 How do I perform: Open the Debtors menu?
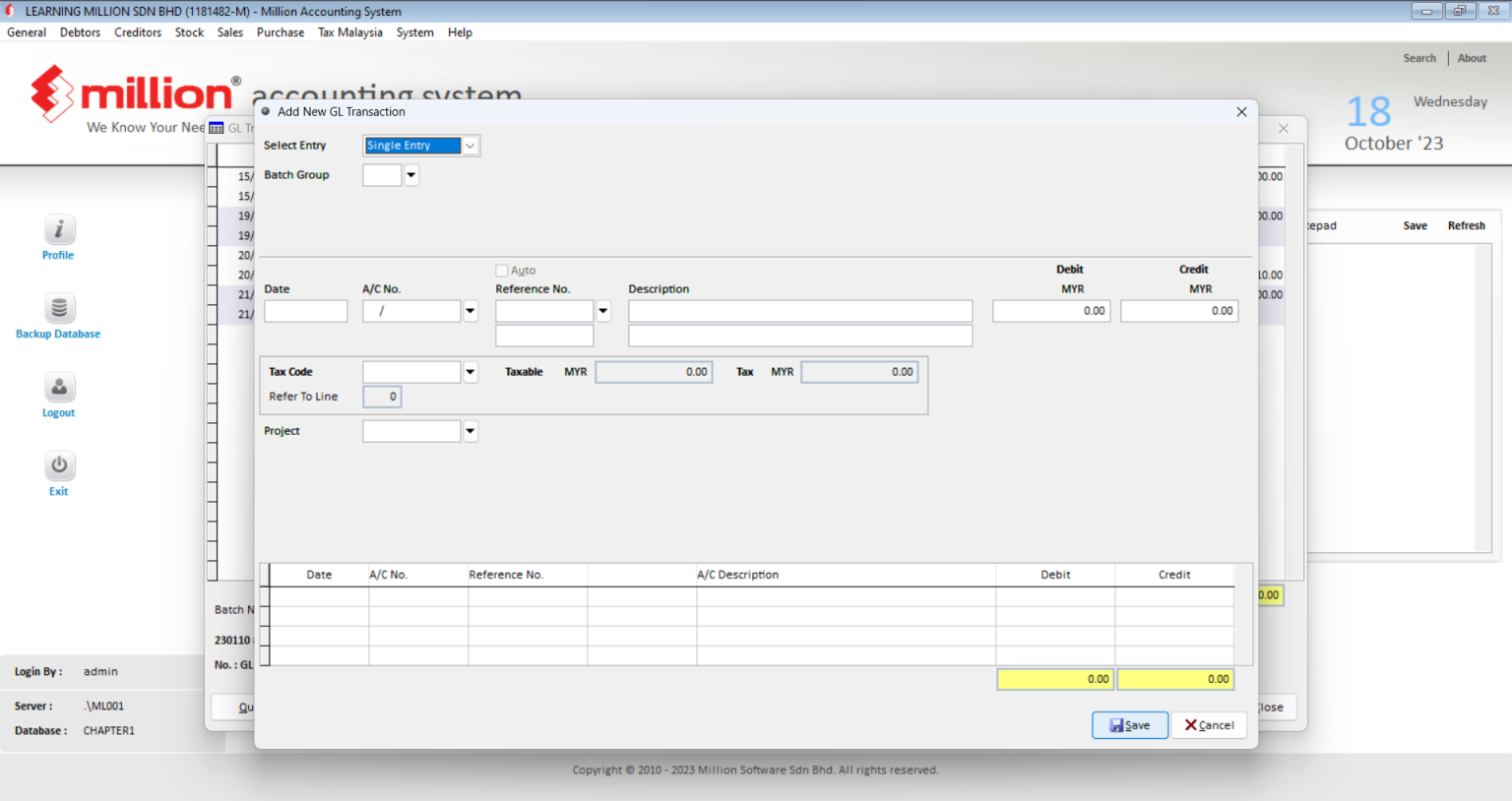[80, 31]
